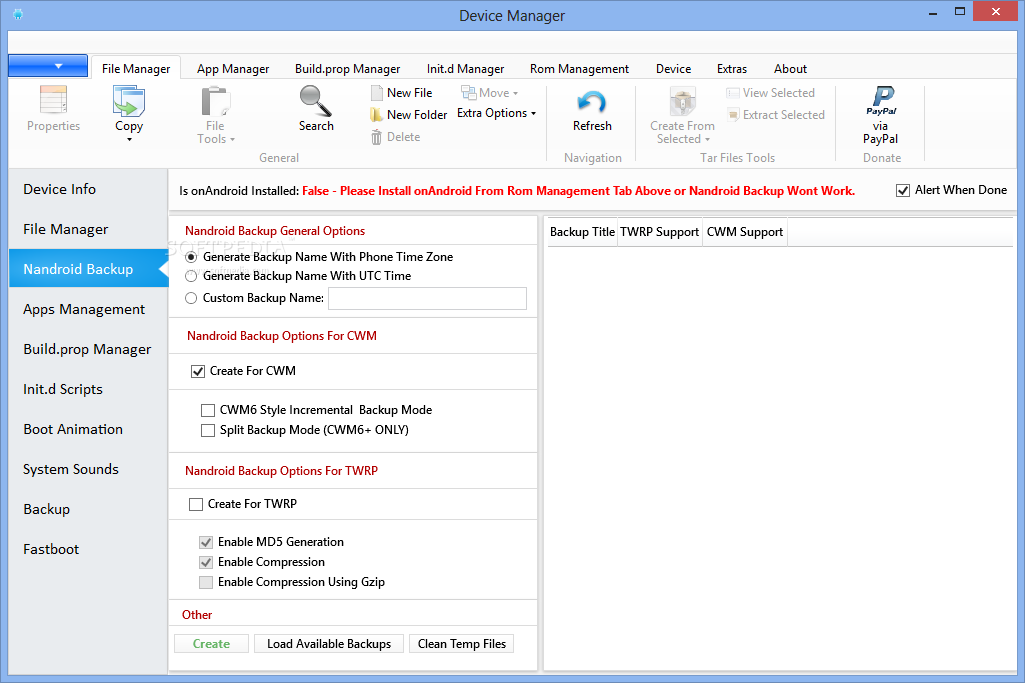Select Nandroid Backup in sidebar
1025x683 pixels.
pos(89,269)
